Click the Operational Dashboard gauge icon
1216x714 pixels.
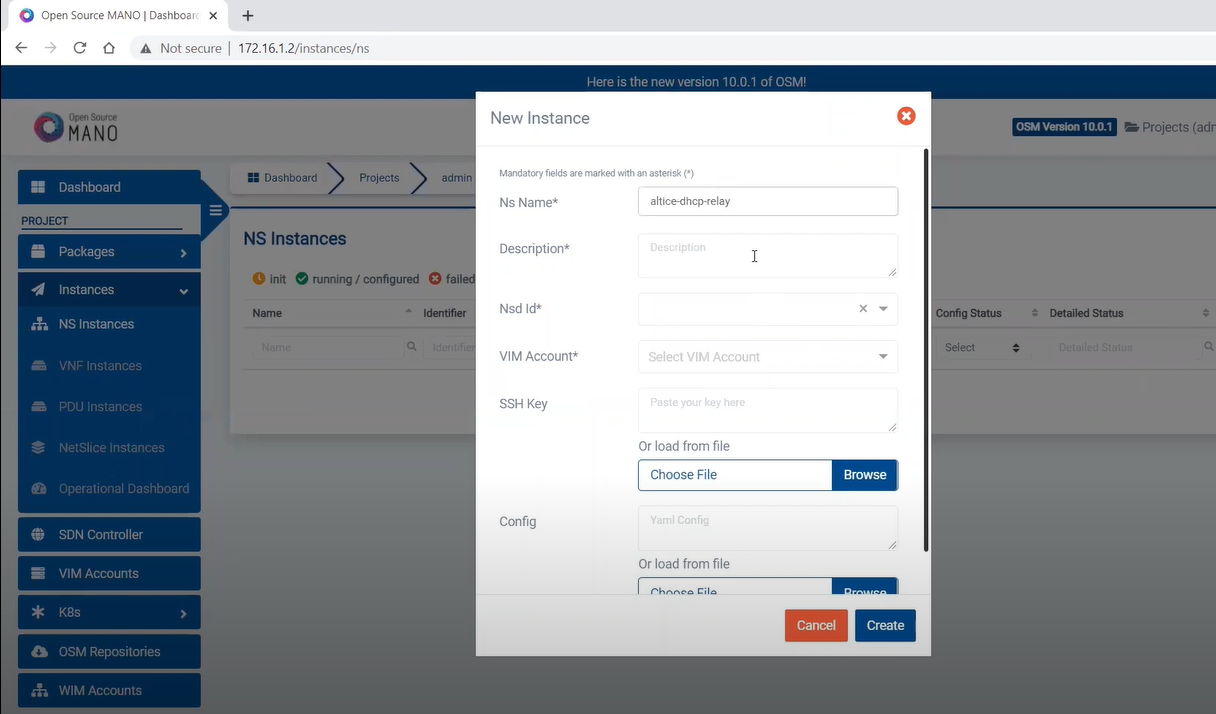[x=39, y=489]
